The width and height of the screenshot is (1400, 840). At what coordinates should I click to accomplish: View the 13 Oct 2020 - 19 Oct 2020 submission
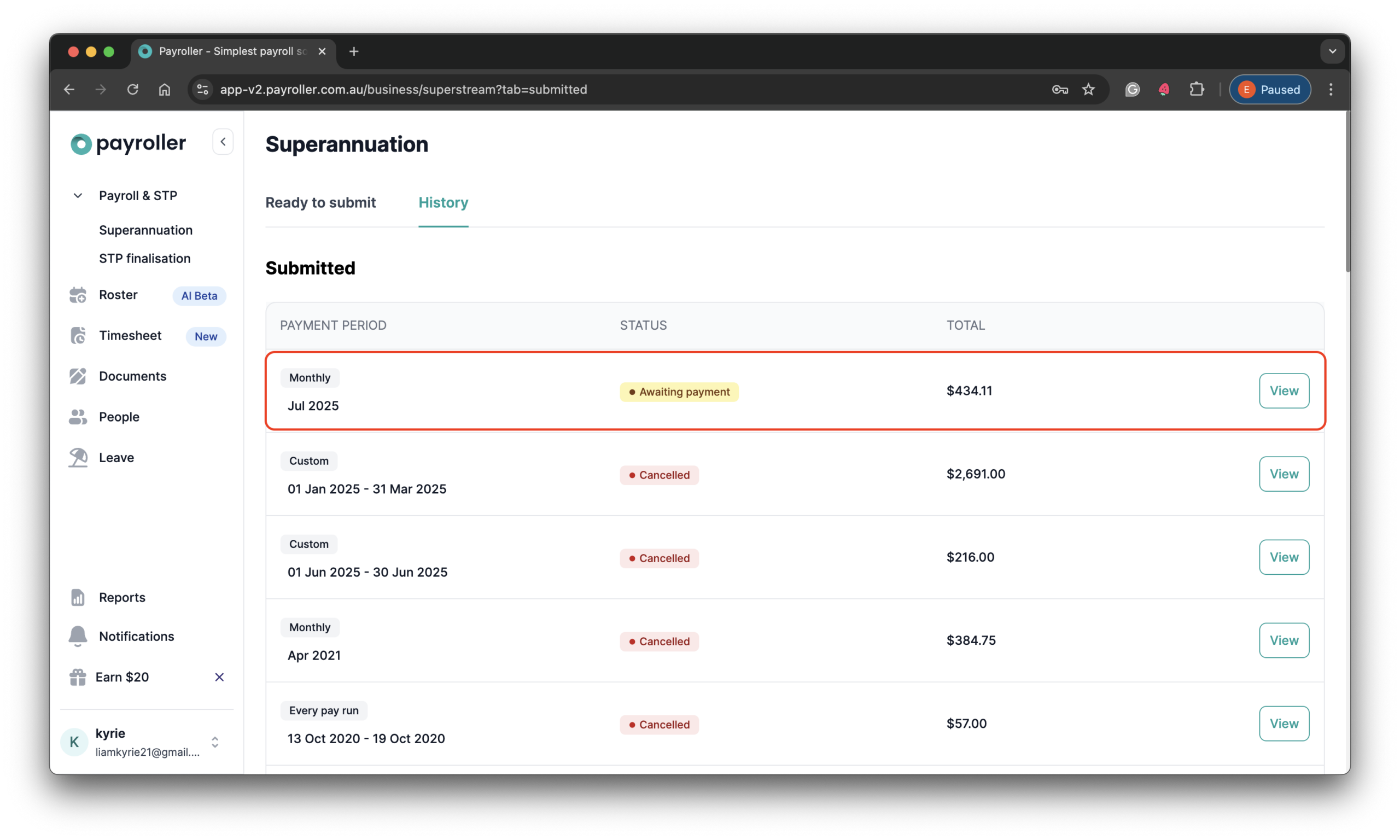1284,724
